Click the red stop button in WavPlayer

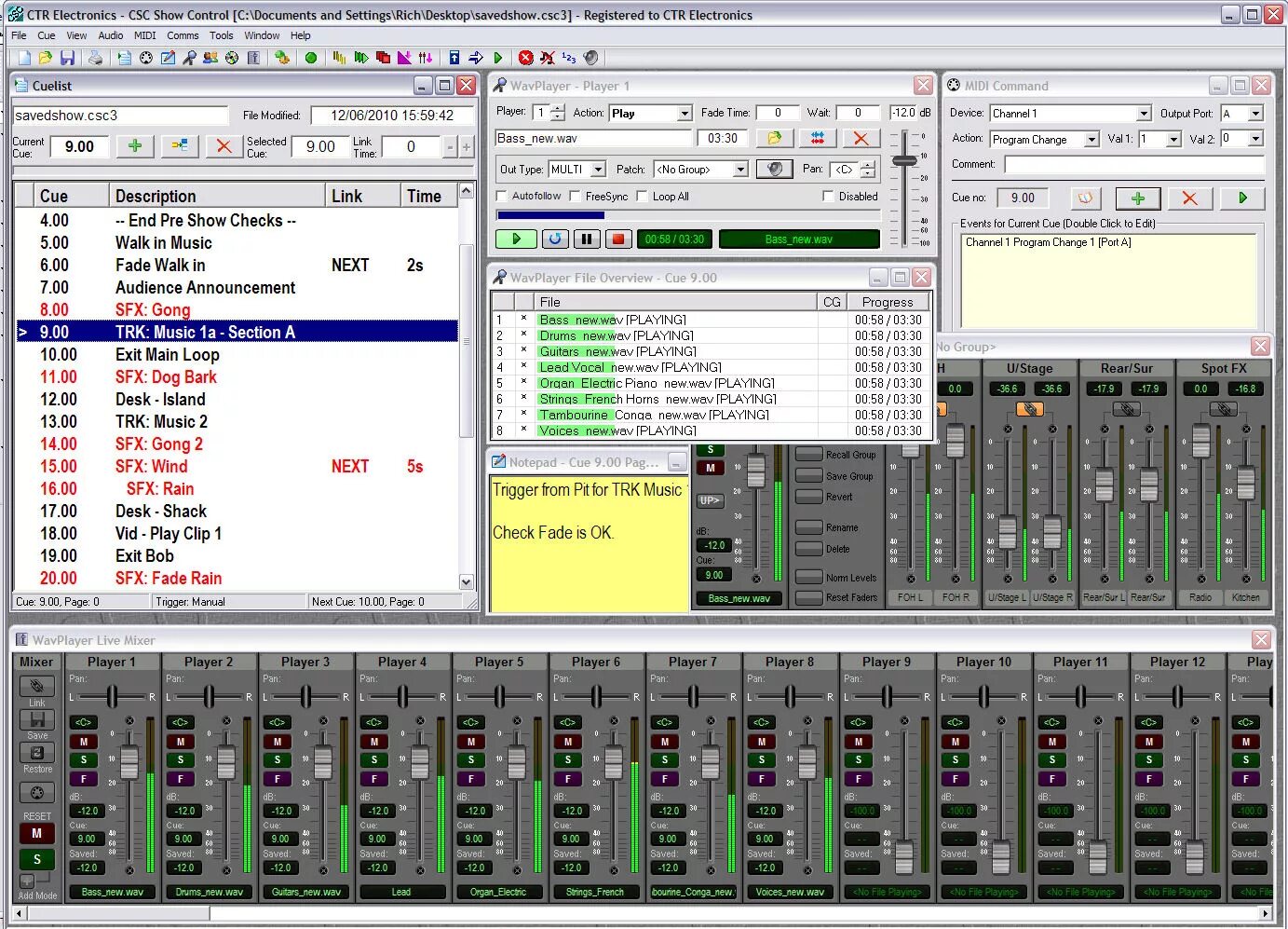tap(617, 239)
